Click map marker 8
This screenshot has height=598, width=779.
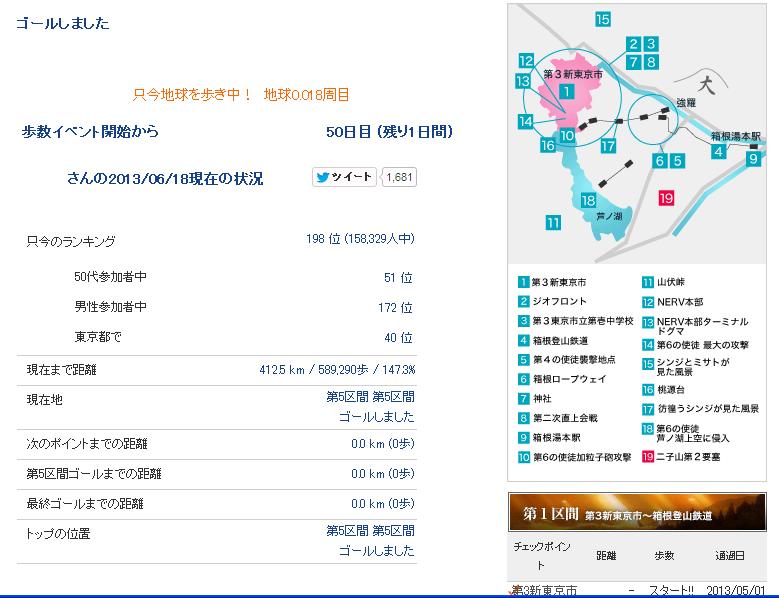651,62
